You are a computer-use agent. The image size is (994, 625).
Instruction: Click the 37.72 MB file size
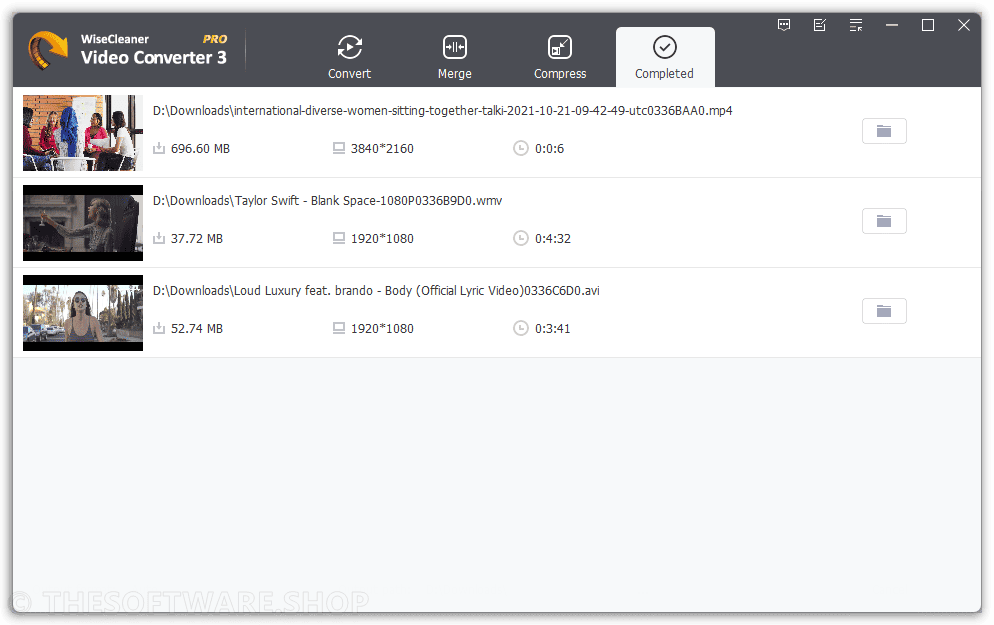click(x=197, y=239)
